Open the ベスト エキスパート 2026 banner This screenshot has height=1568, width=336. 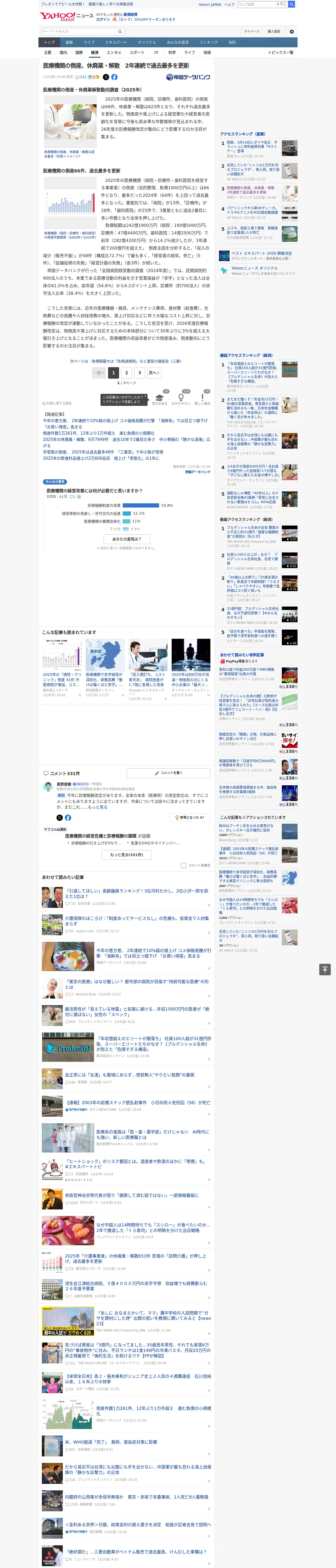click(259, 256)
